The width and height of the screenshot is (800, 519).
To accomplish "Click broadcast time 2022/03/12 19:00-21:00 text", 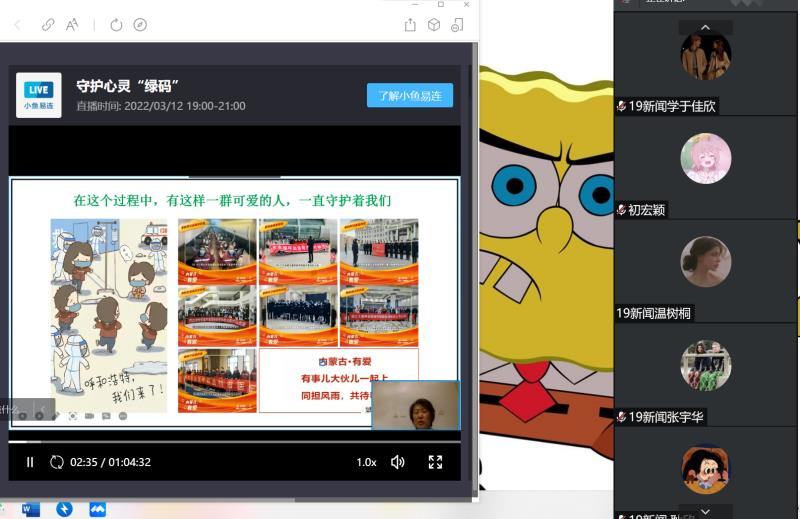I will (161, 106).
